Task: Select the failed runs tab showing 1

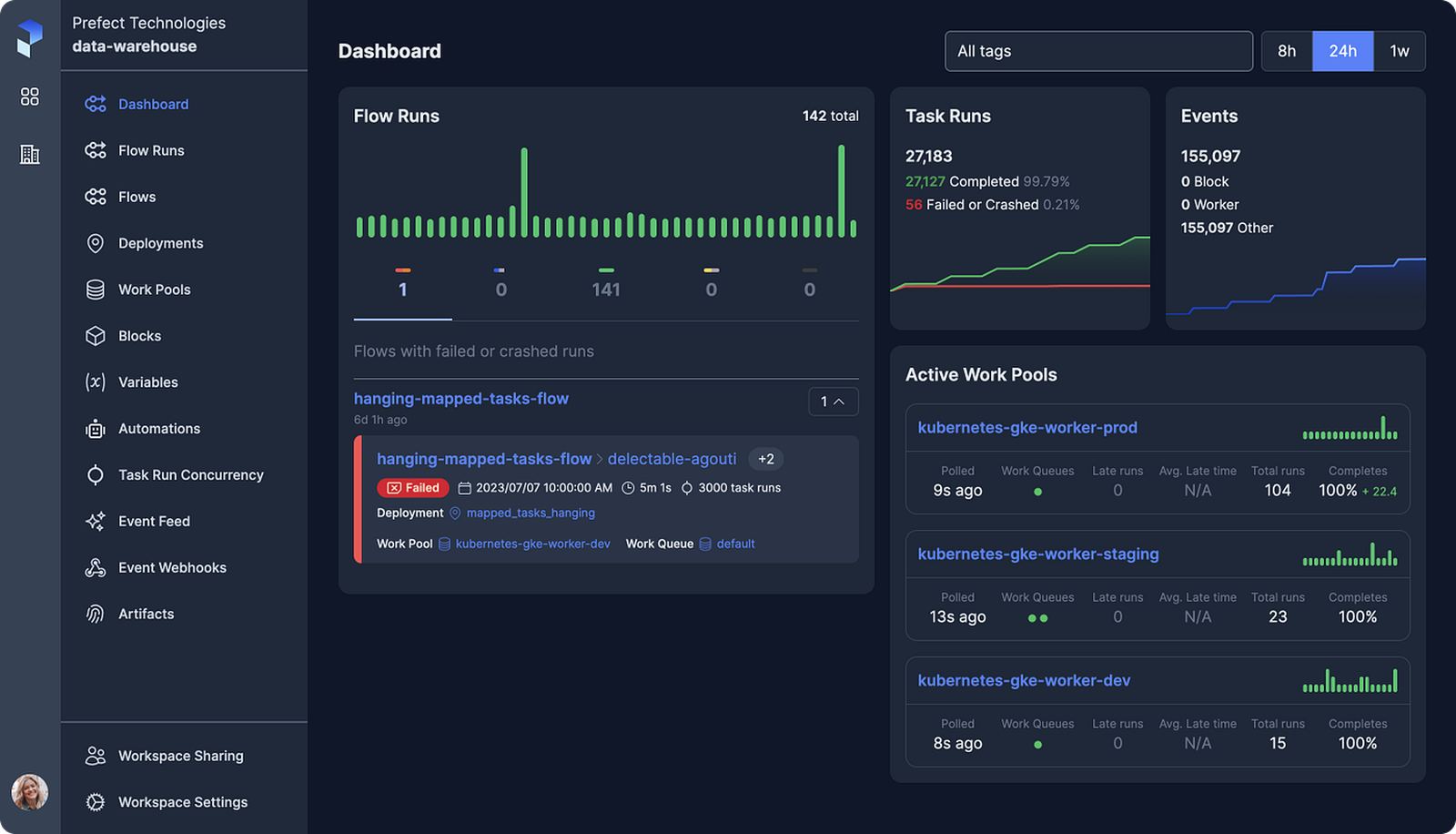Action: (402, 290)
